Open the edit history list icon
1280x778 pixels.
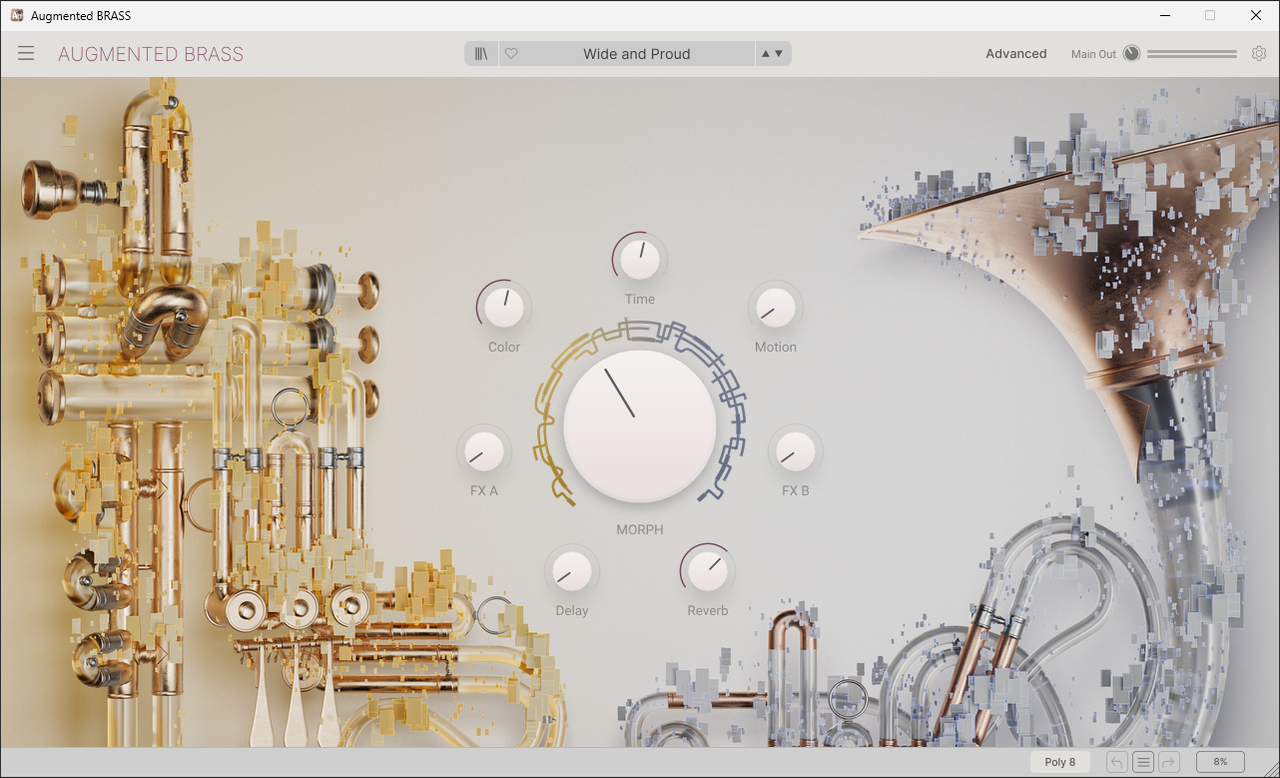1143,762
